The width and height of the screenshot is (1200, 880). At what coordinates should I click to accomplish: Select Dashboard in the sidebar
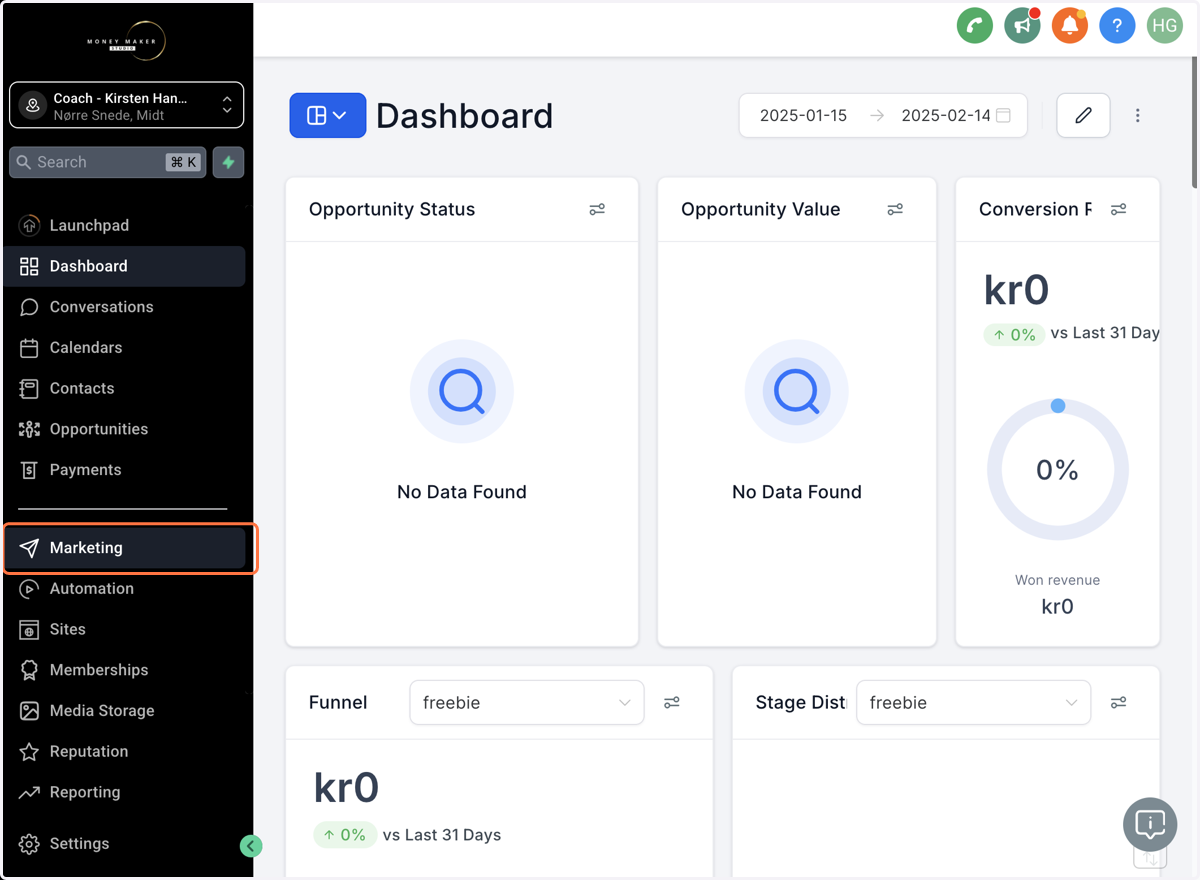(x=126, y=266)
